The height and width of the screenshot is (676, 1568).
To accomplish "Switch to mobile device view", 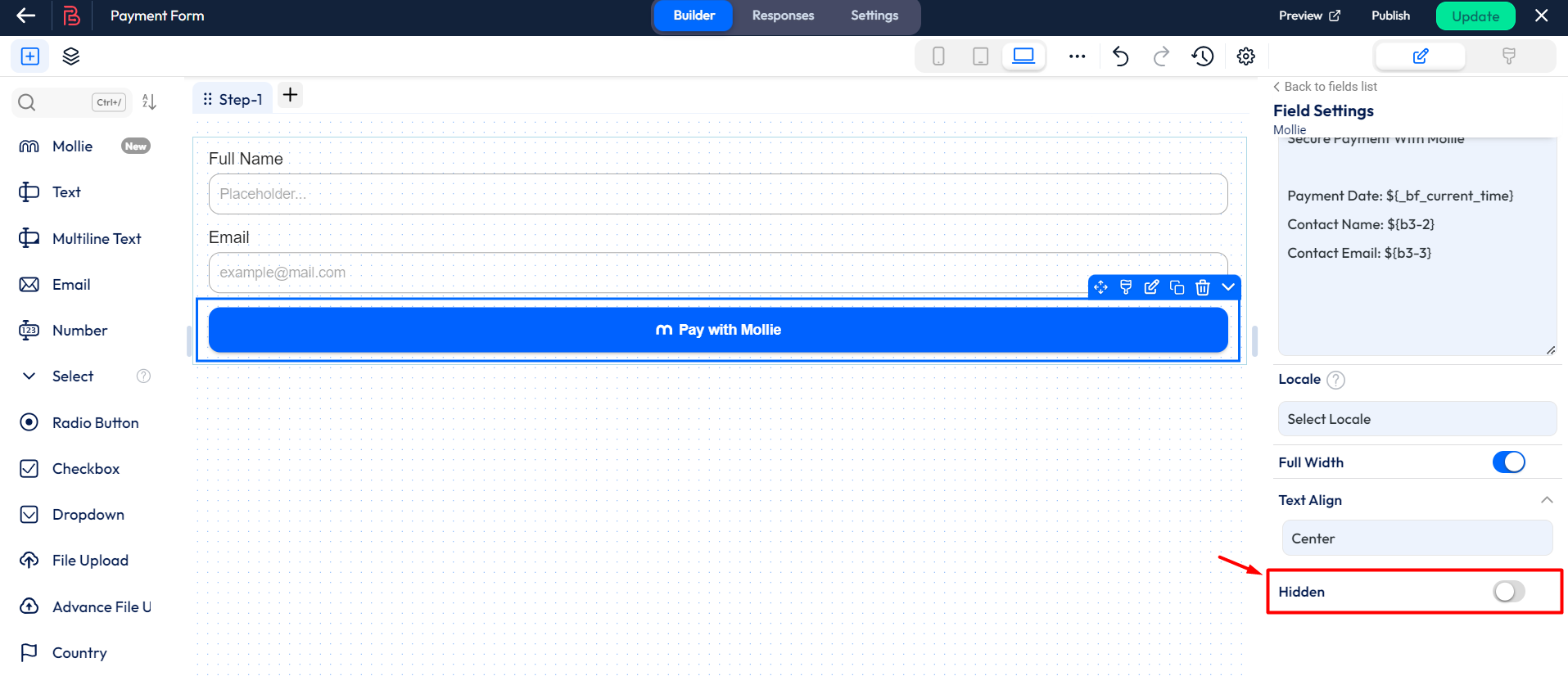I will [x=938, y=56].
